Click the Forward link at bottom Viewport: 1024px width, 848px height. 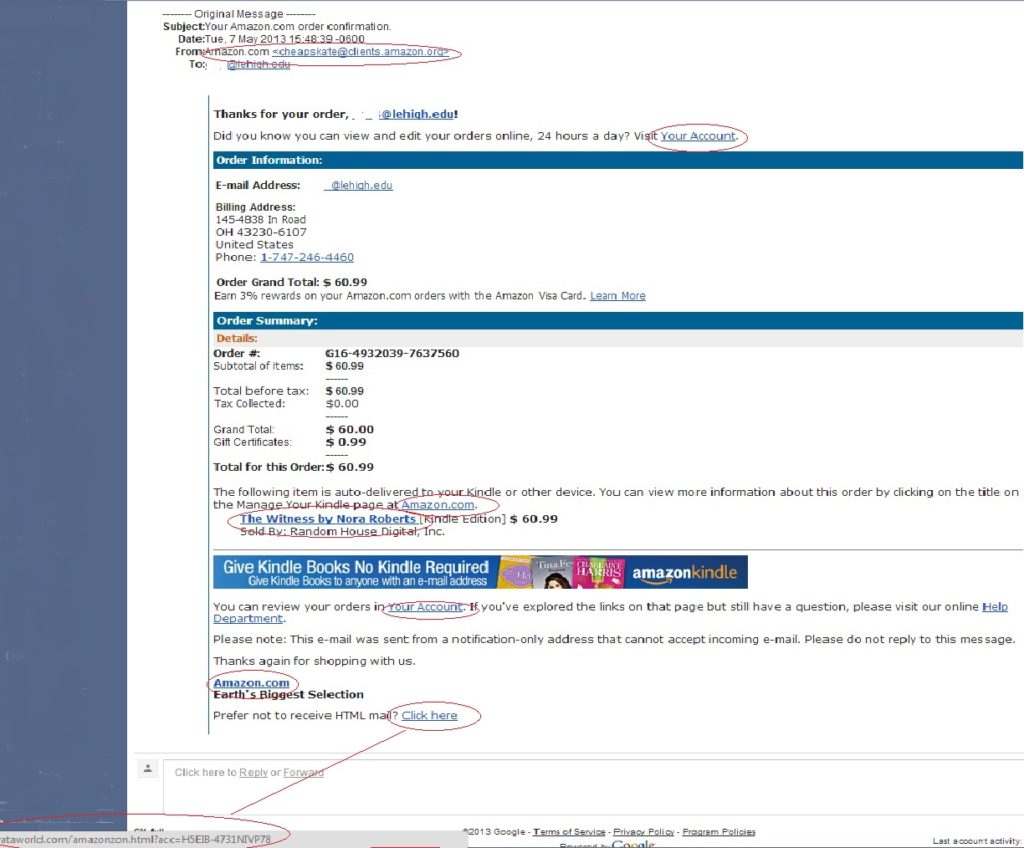point(304,772)
